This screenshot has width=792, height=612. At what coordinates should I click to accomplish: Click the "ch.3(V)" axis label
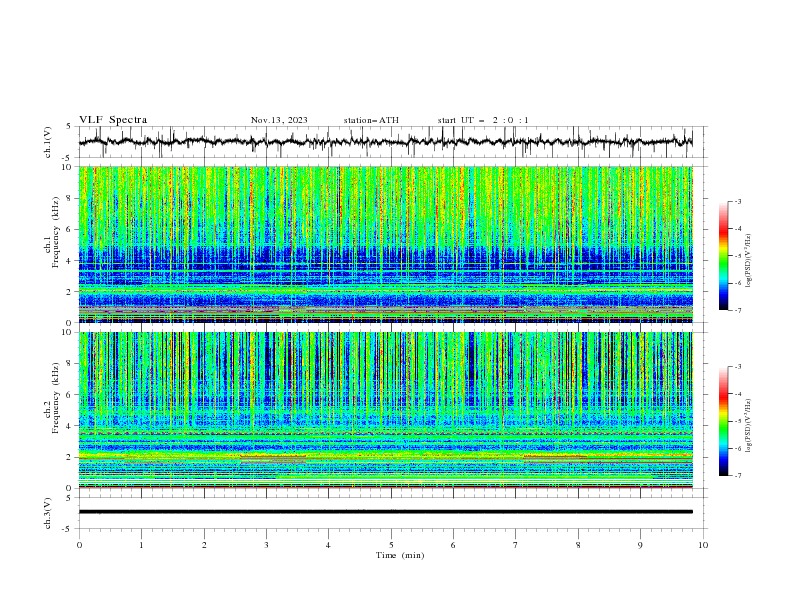[48, 513]
